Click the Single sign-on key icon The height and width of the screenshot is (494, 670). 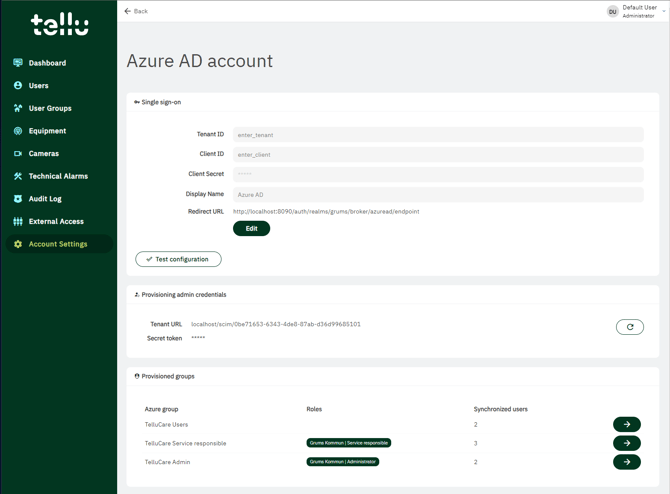(137, 102)
